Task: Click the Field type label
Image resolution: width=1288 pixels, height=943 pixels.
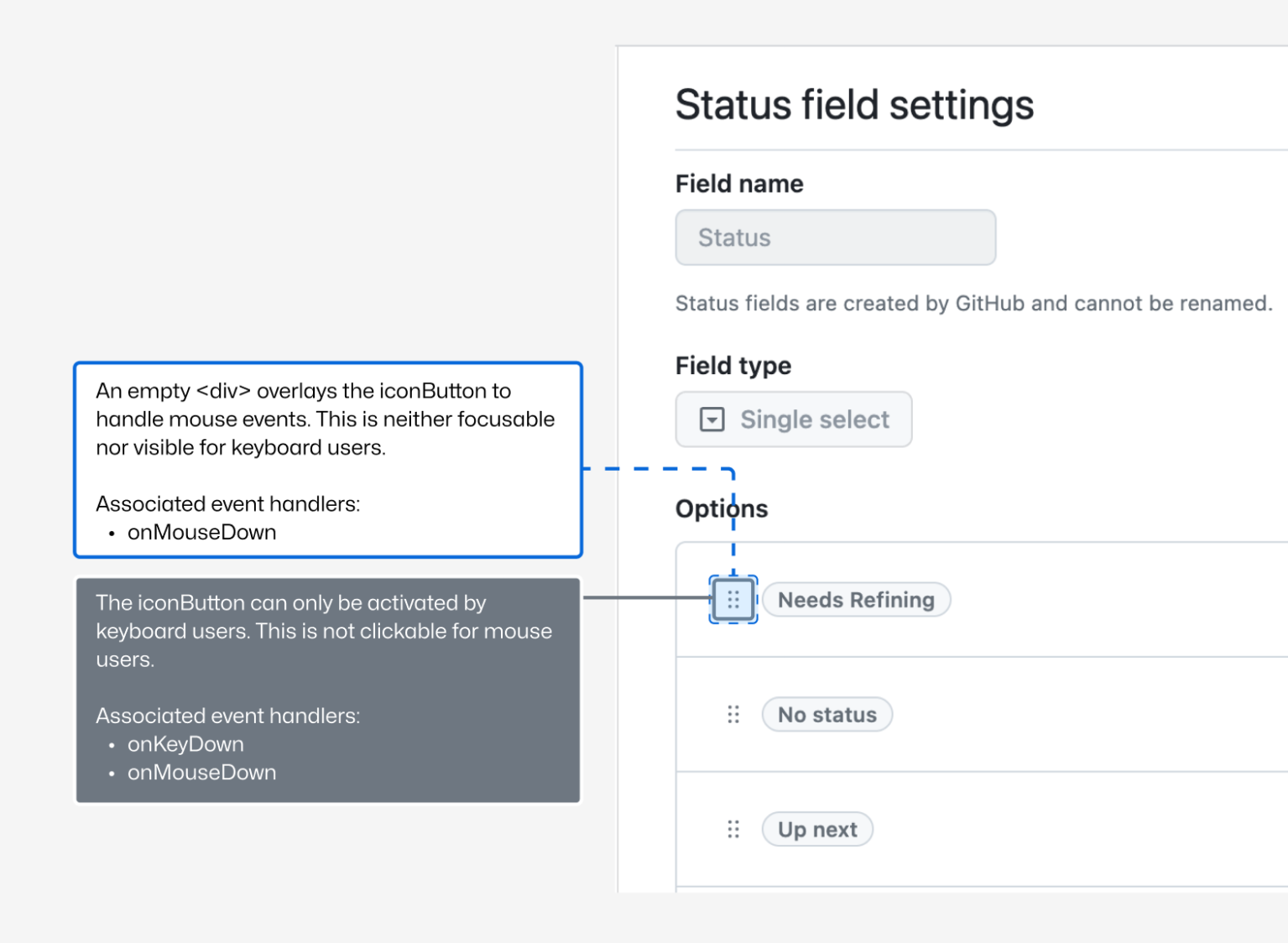Action: click(733, 366)
